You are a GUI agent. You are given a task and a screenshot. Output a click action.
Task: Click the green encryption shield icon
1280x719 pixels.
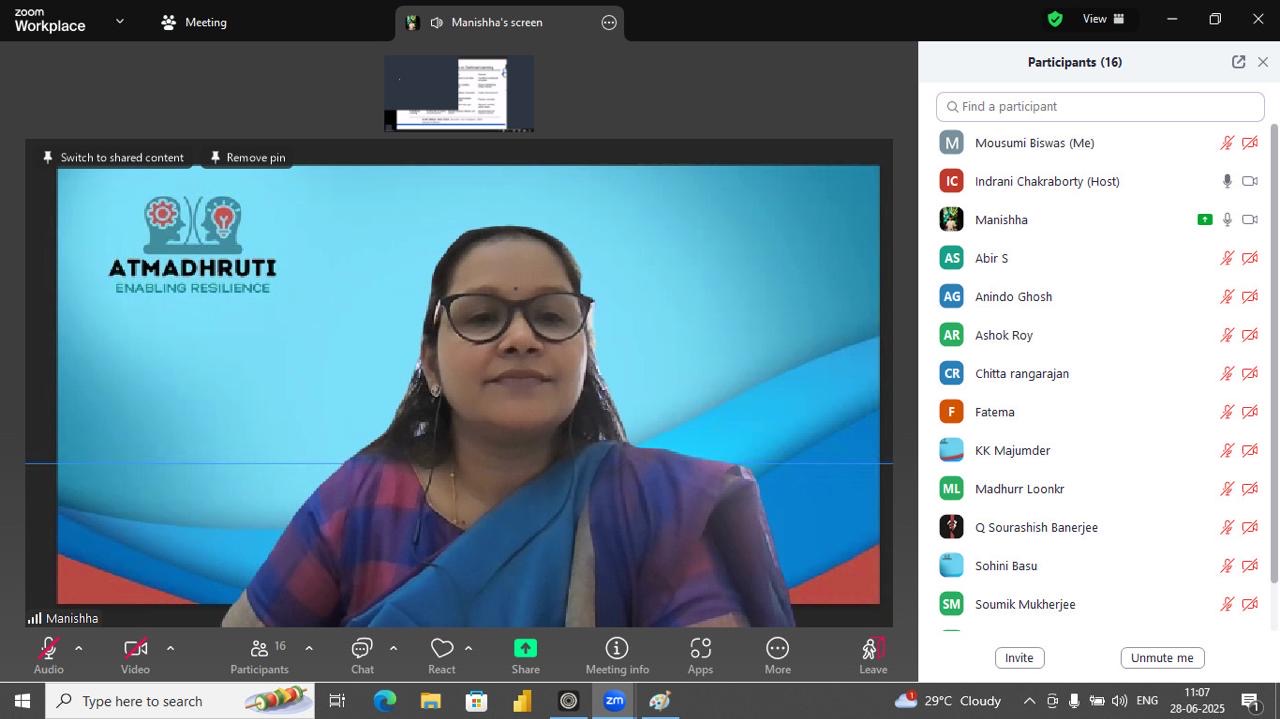[1055, 19]
